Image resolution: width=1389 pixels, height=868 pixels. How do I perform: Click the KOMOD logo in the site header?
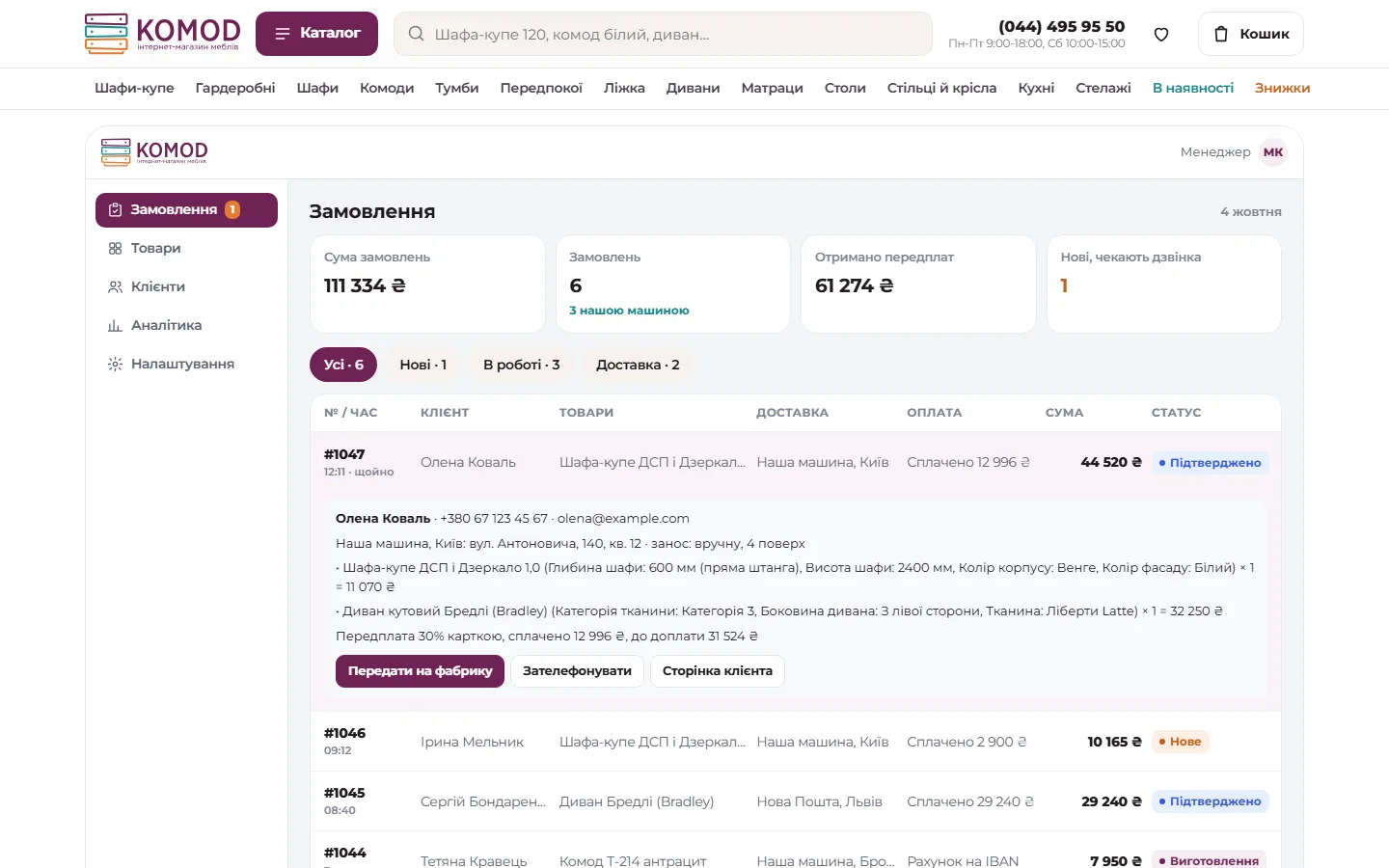pos(163,34)
